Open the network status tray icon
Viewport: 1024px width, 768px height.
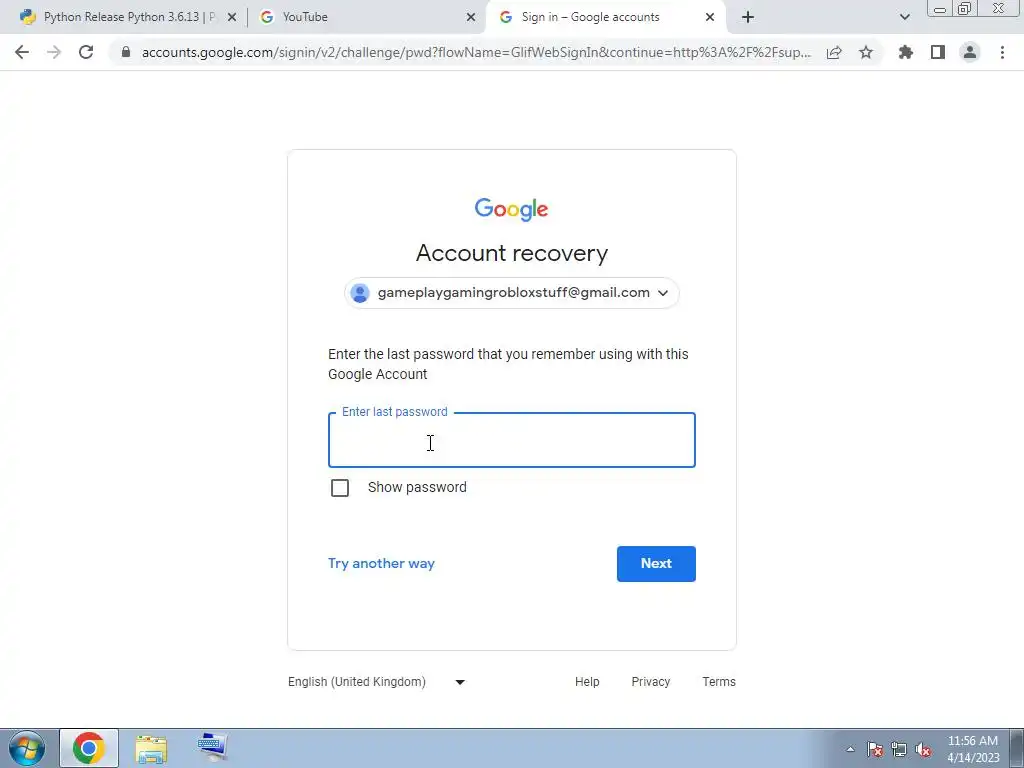pos(899,749)
